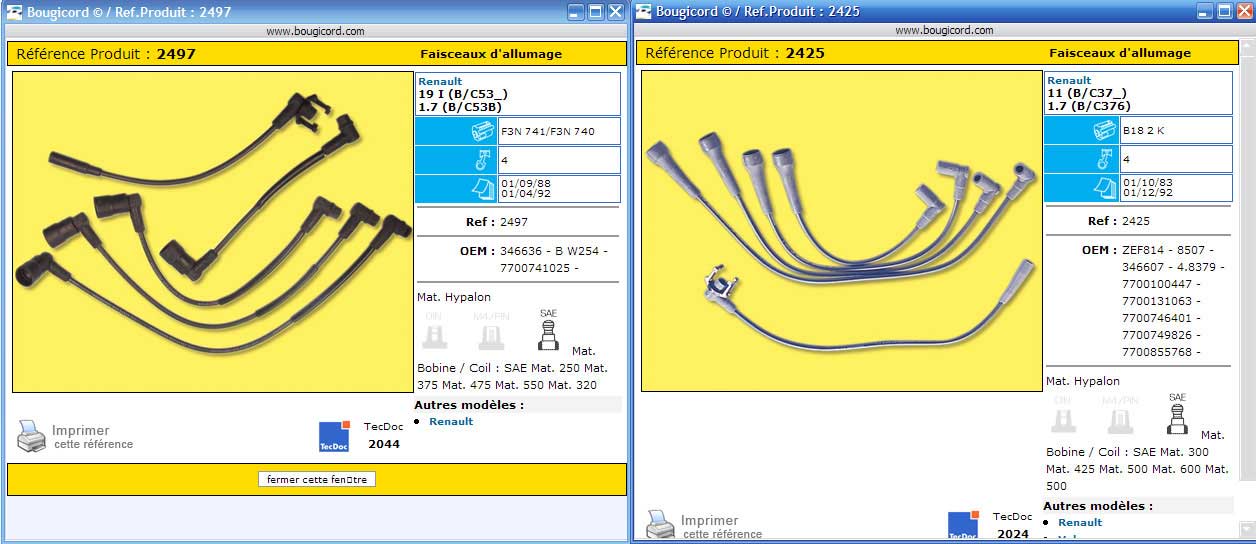1256x544 pixels.
Task: Click 'Ref : 2497' line
Action: pyautogui.click(x=497, y=222)
